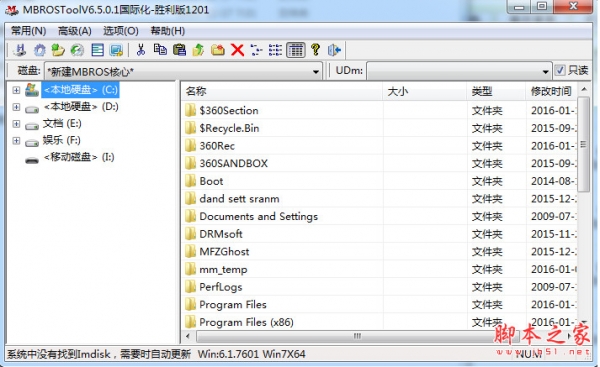The height and width of the screenshot is (367, 600).
Task: Open the 常用(N) menu
Action: click(x=28, y=31)
